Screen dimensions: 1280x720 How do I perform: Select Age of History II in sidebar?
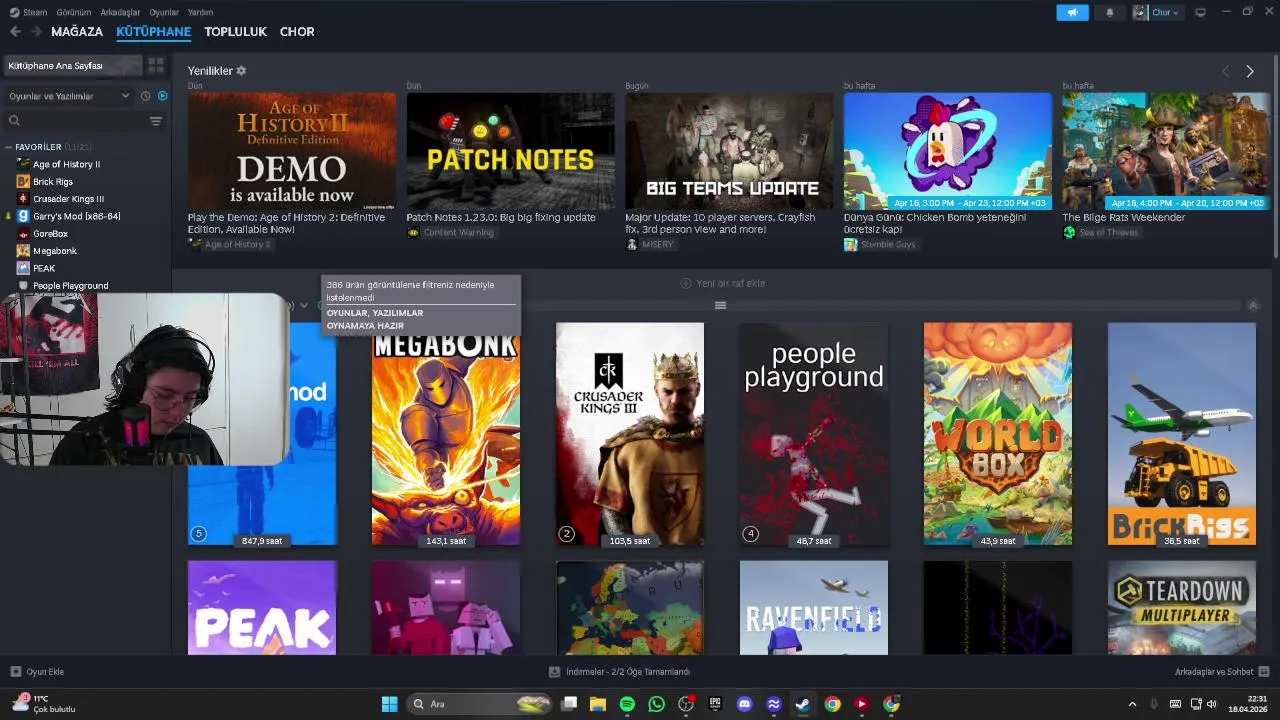click(x=66, y=164)
